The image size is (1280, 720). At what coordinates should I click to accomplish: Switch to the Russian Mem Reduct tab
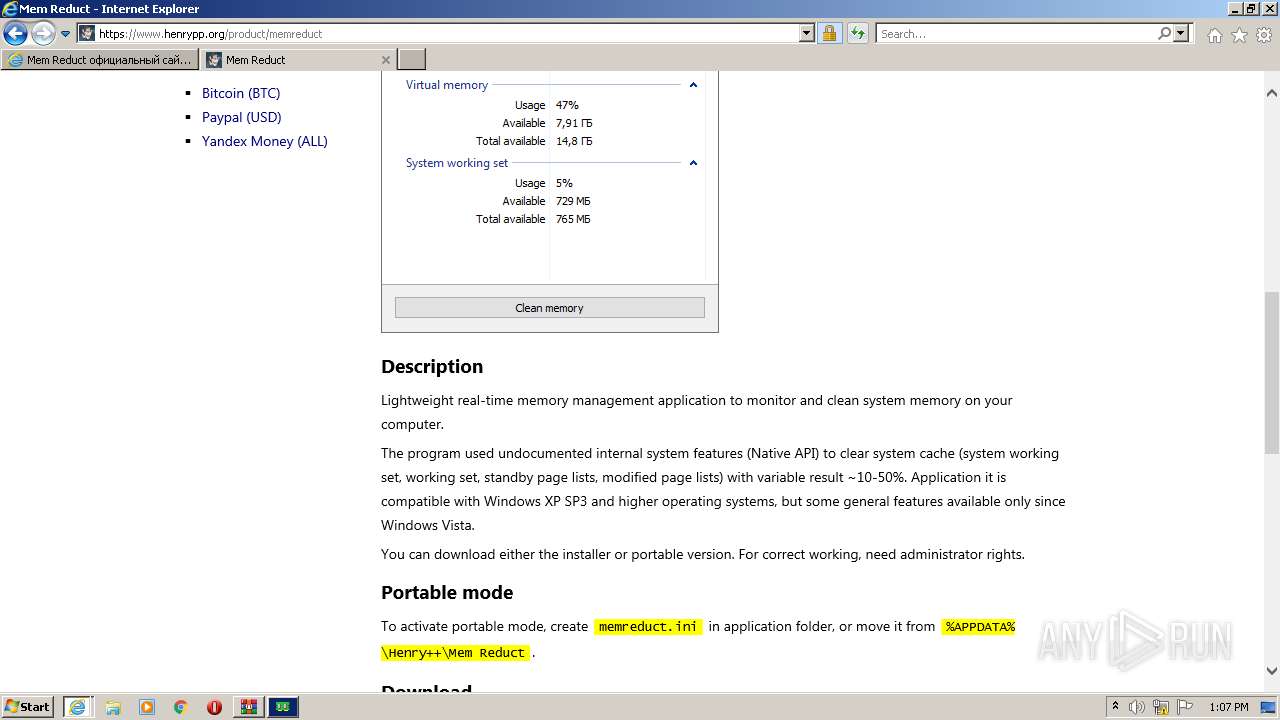100,60
